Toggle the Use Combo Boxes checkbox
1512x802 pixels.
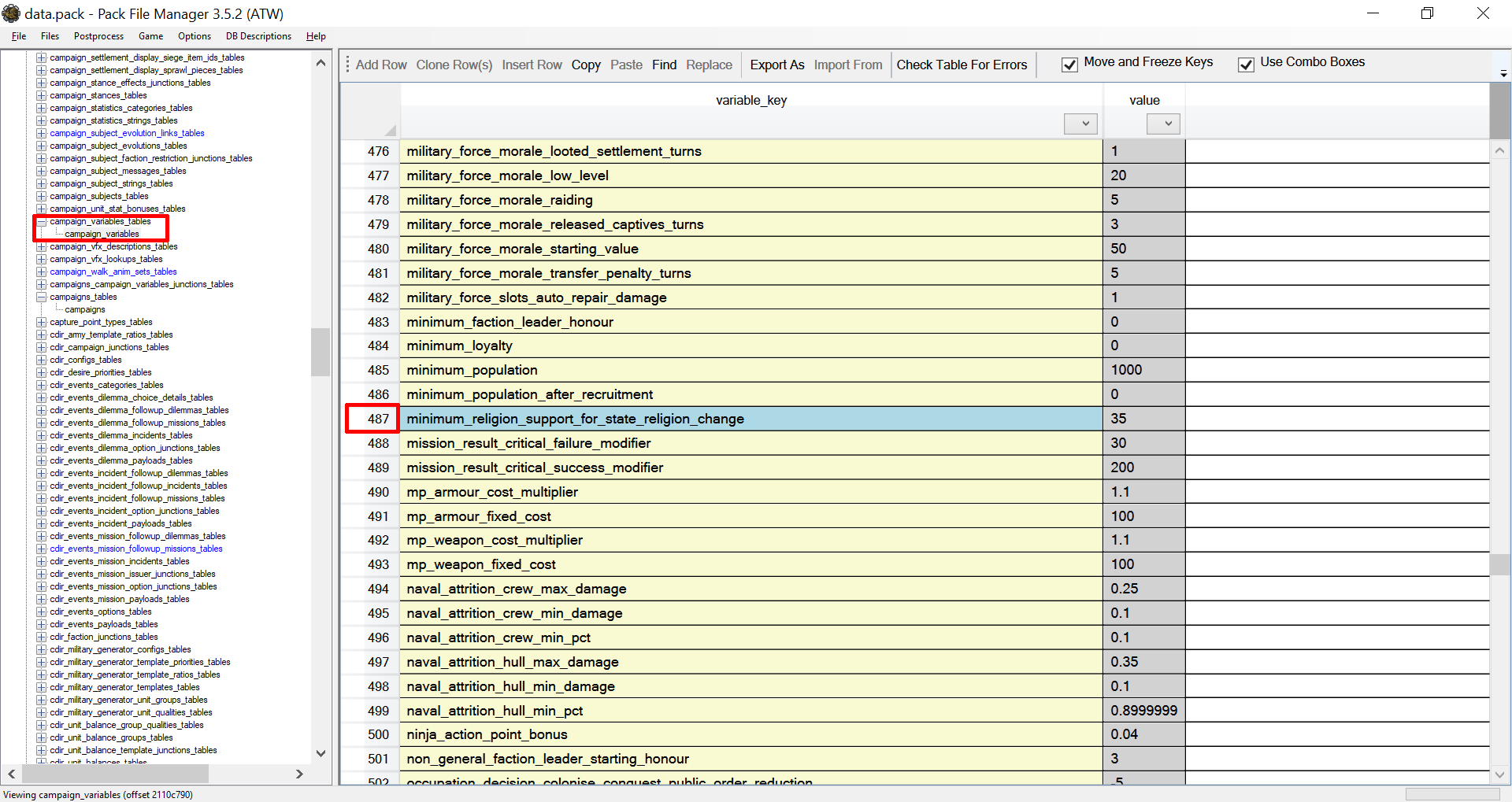click(1246, 65)
